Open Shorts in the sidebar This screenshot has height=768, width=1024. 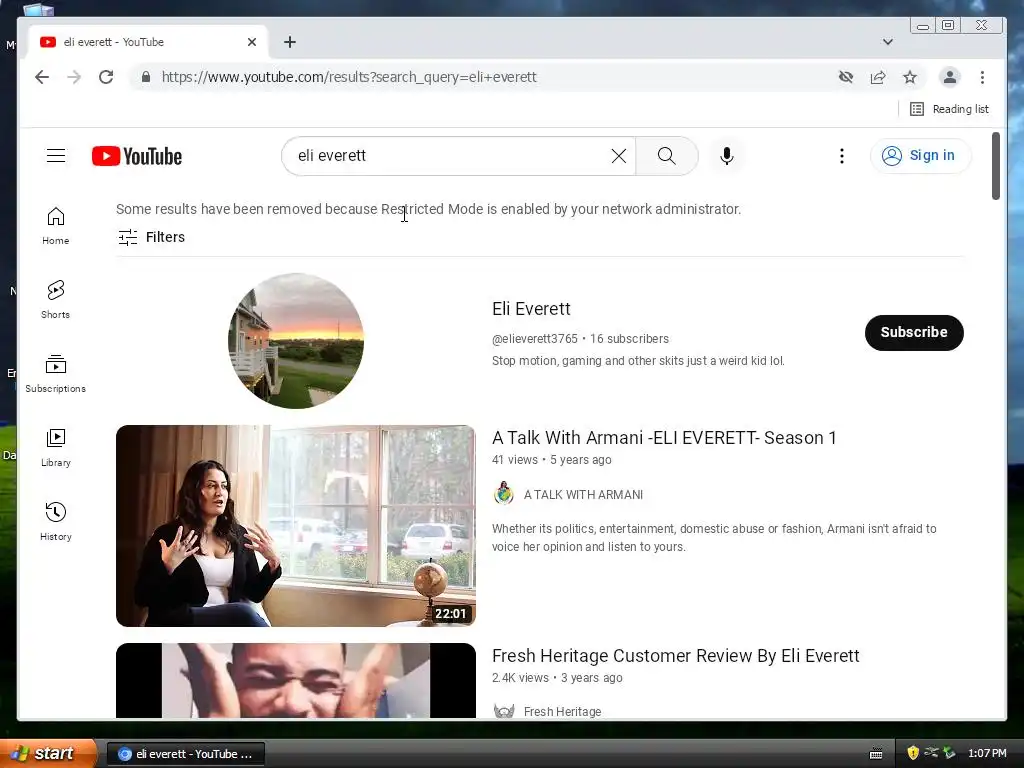pyautogui.click(x=56, y=300)
